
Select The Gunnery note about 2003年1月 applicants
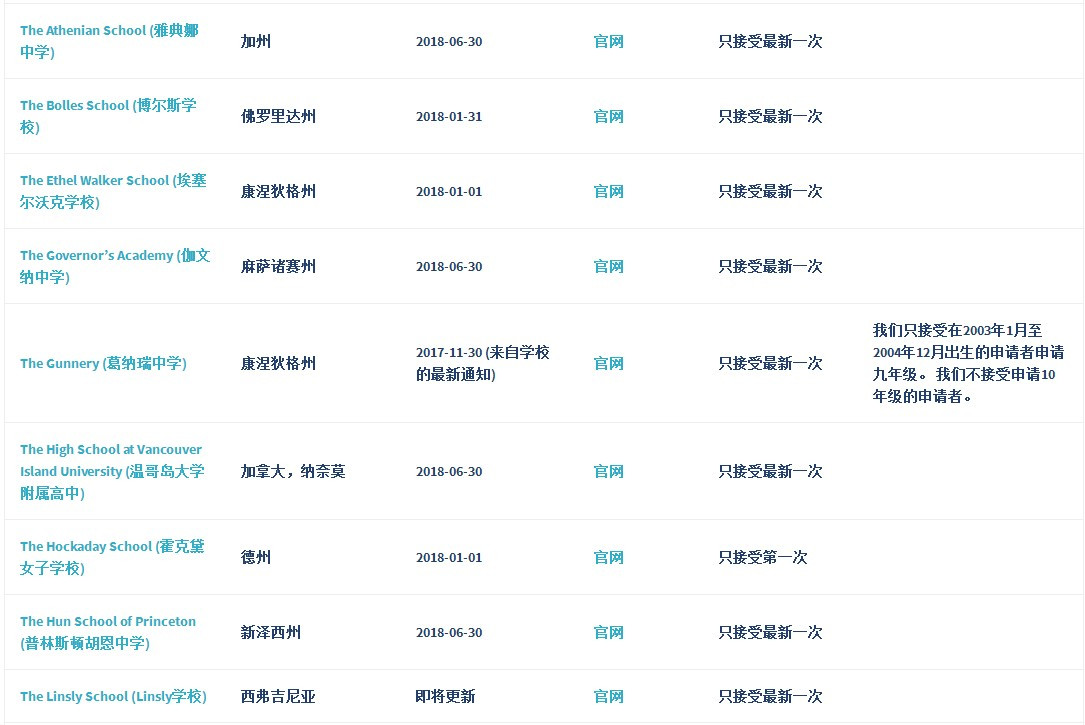[968, 363]
